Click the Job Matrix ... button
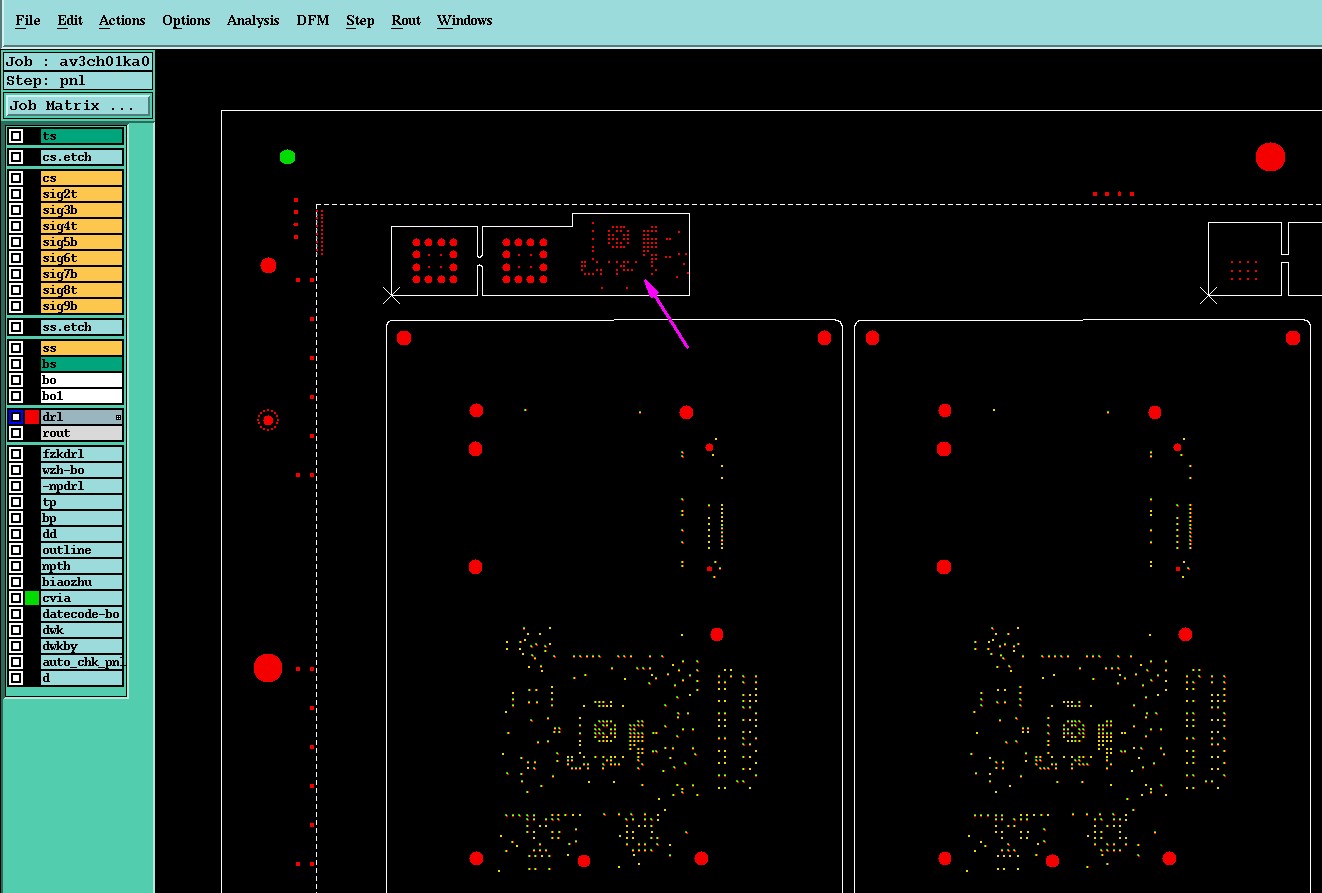 (78, 105)
